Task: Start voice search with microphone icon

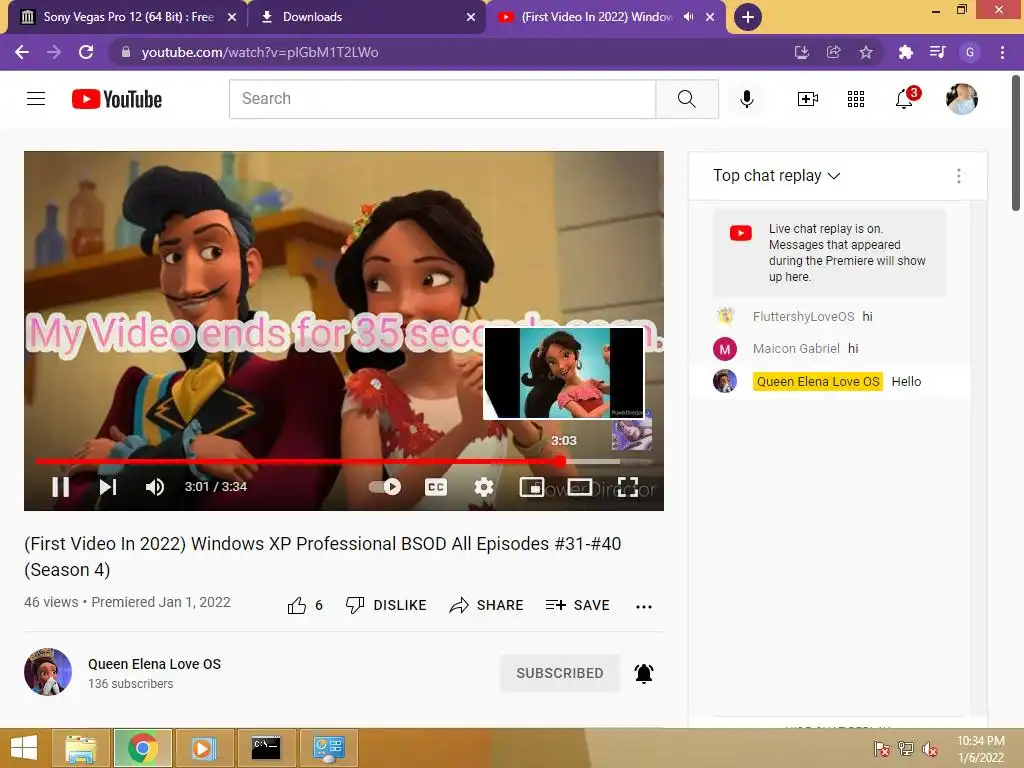Action: click(x=746, y=99)
